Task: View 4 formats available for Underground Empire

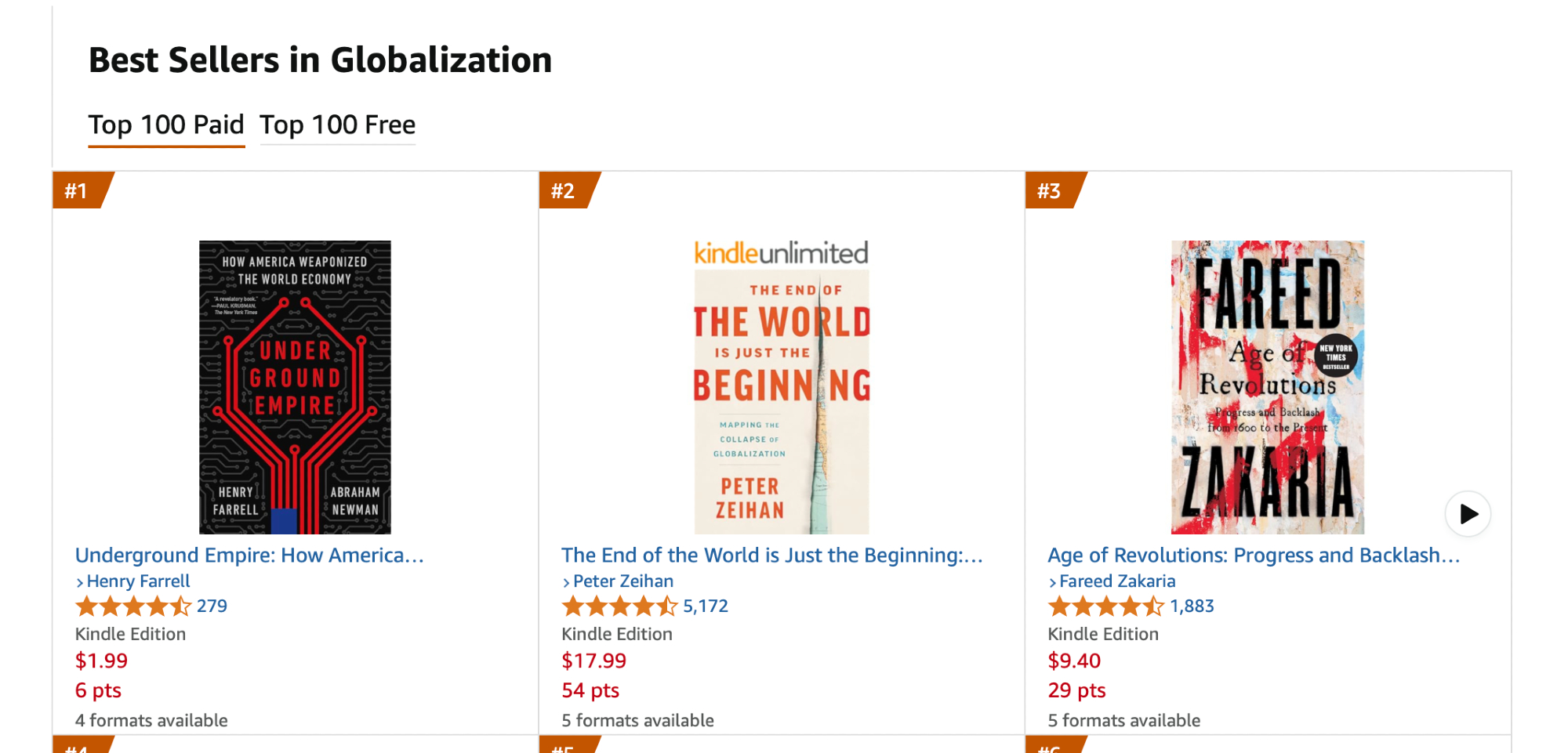Action: 151,721
